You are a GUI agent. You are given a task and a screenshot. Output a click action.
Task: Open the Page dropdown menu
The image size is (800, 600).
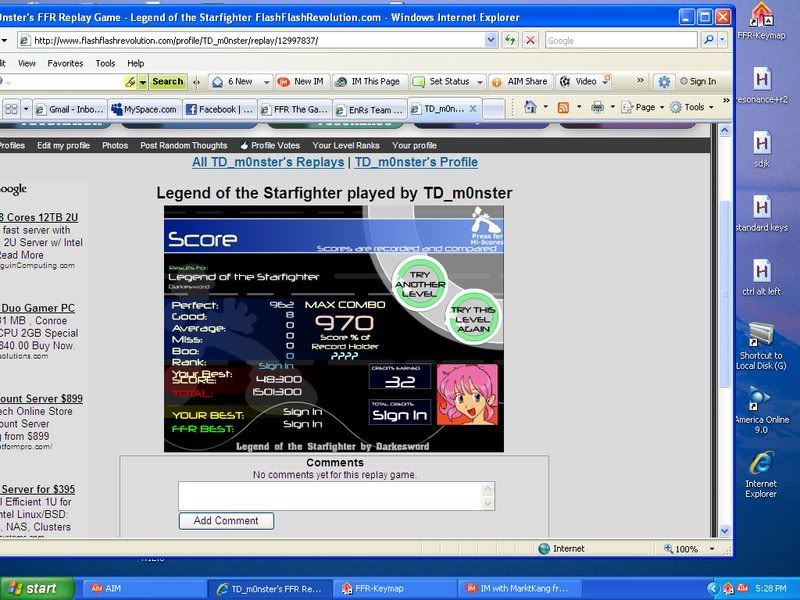pos(643,107)
